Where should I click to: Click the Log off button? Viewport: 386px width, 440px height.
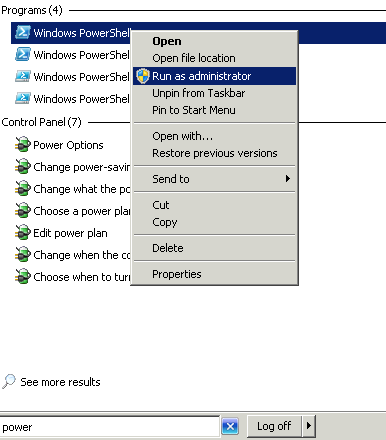tap(274, 426)
